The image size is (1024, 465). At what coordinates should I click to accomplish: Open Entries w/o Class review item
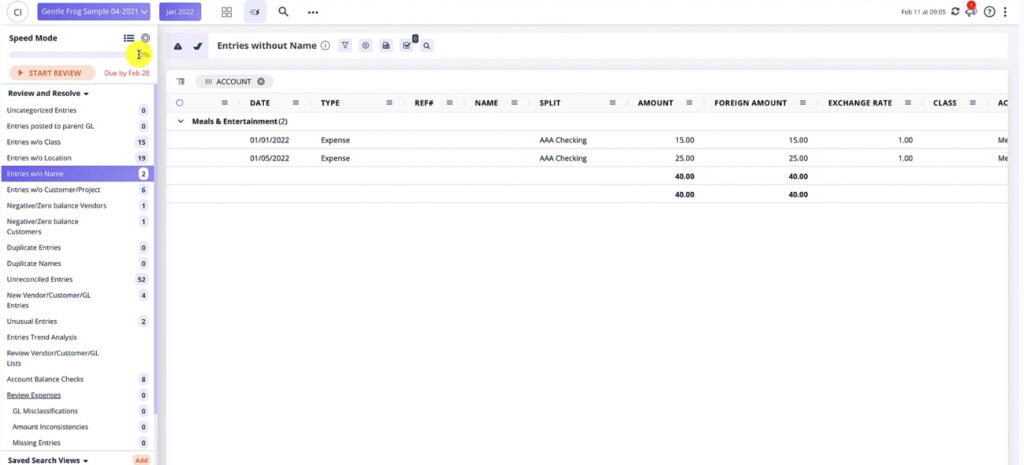tap(35, 142)
